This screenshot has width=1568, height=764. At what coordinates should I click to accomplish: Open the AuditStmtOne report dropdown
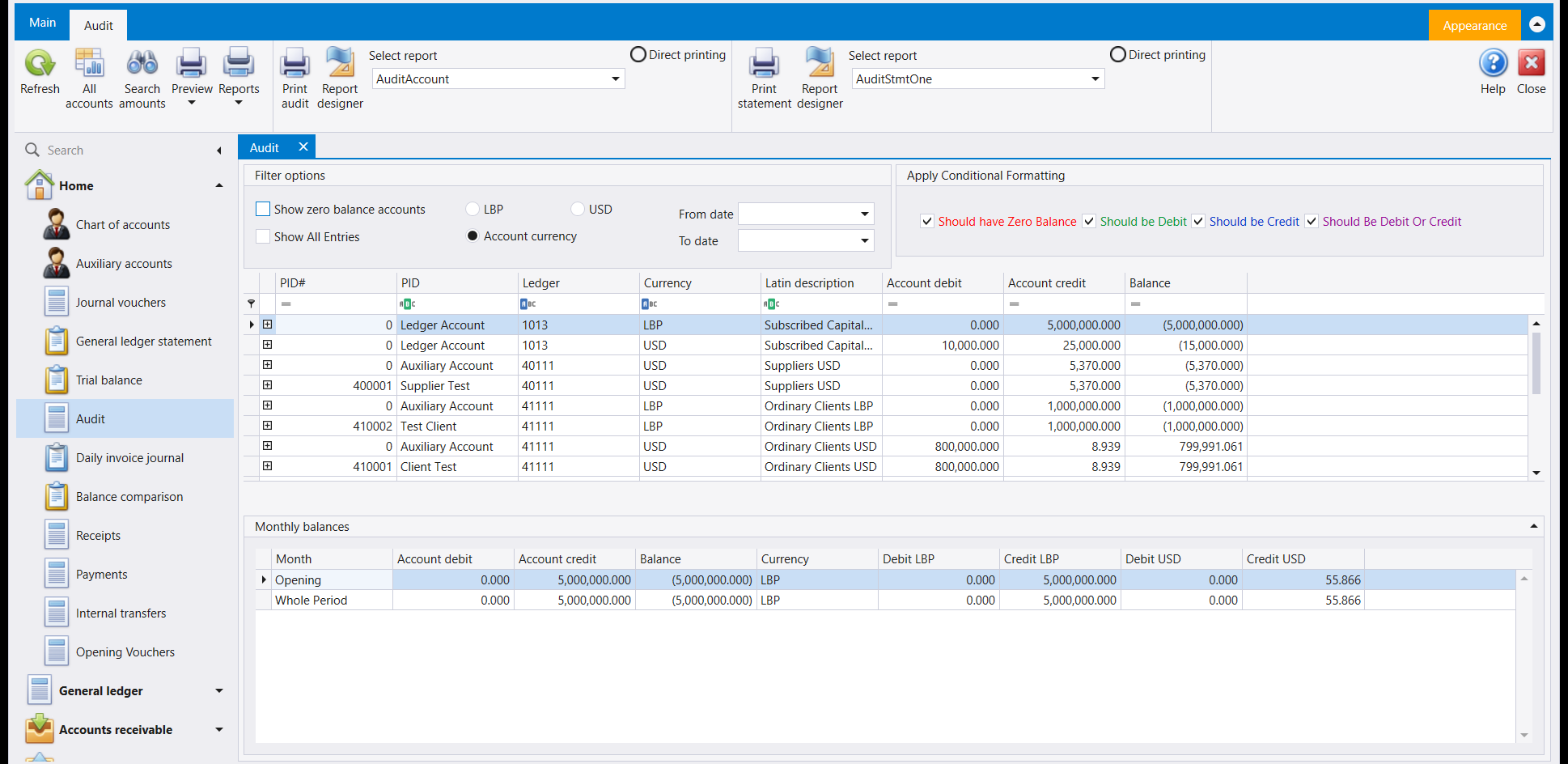[x=1095, y=79]
